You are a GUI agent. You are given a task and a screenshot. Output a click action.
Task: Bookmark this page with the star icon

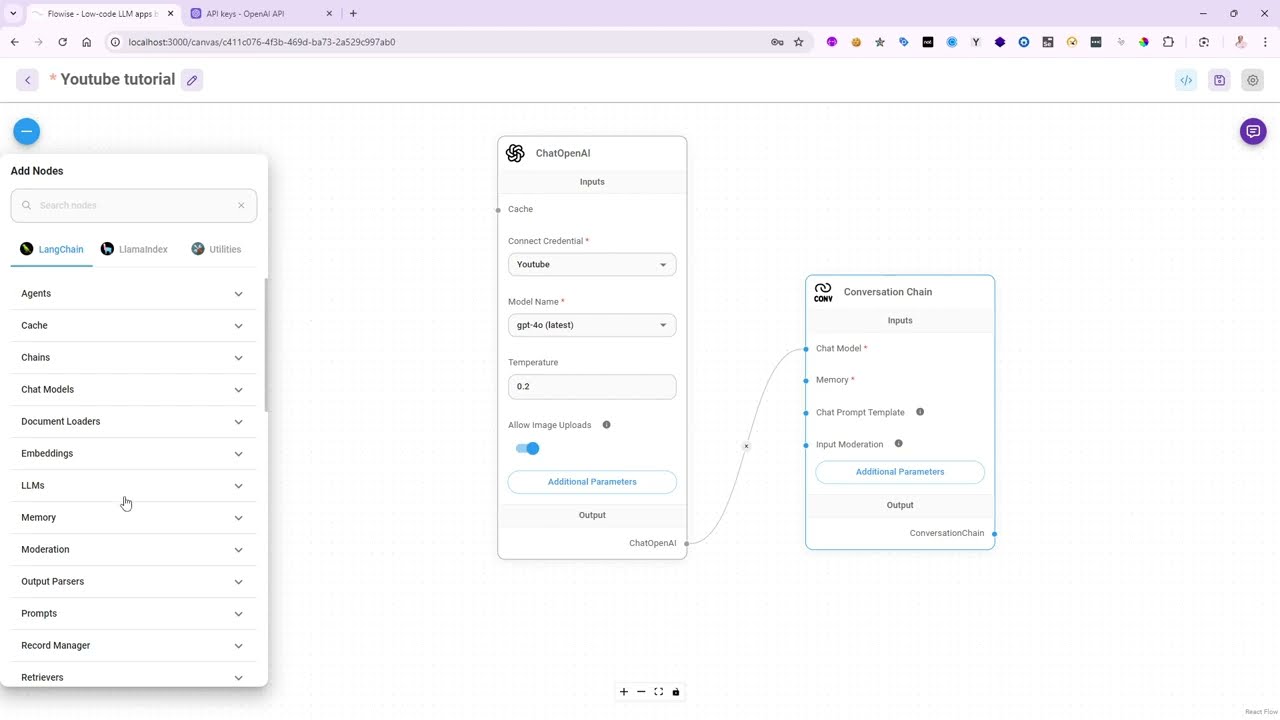coord(798,42)
